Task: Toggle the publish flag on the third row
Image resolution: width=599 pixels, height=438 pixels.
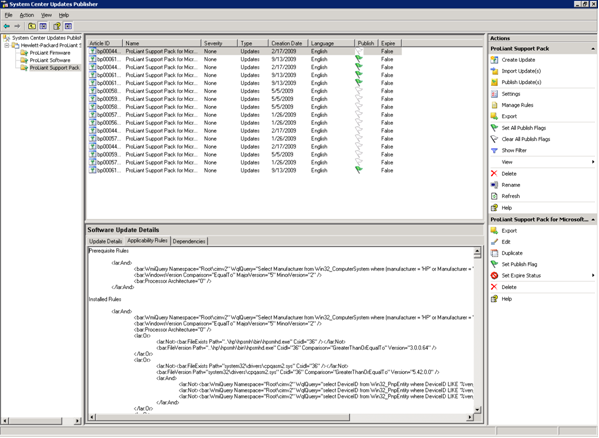Action: 359,67
